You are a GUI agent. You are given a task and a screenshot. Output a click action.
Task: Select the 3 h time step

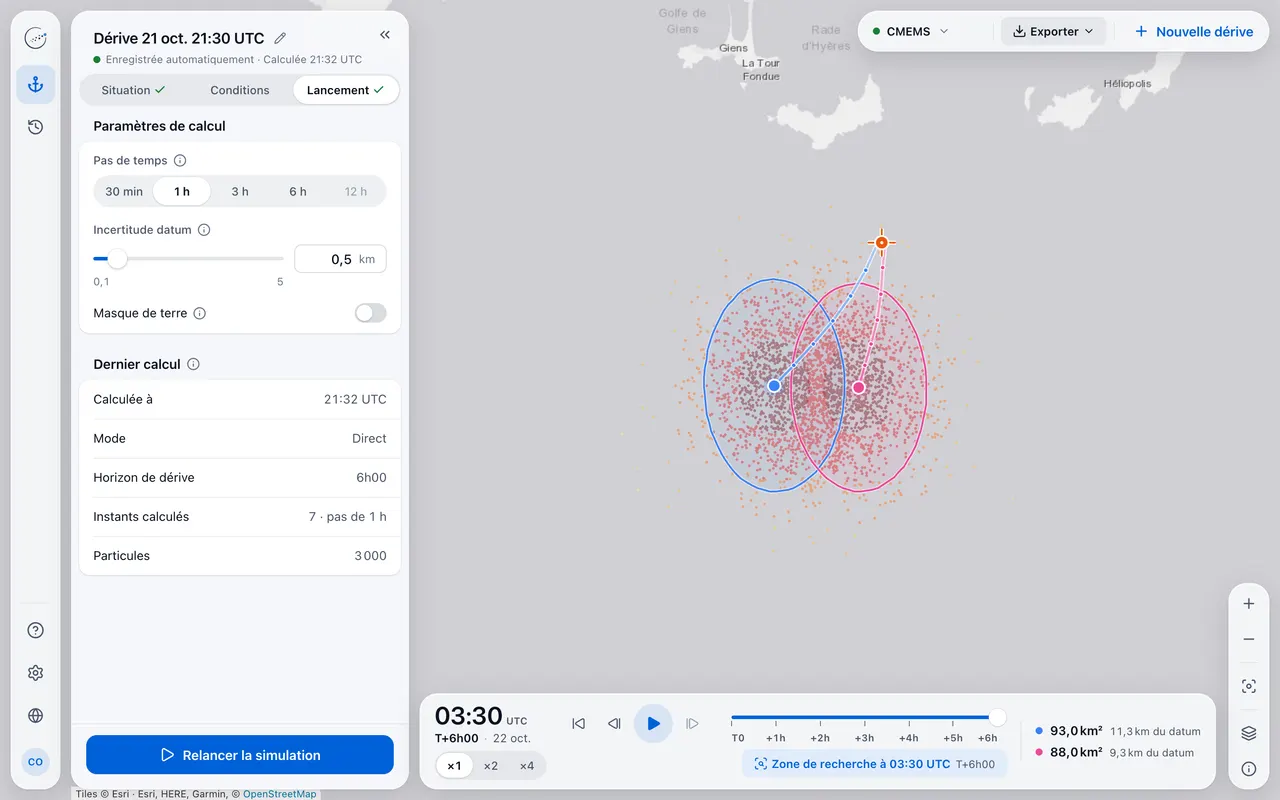pyautogui.click(x=240, y=191)
